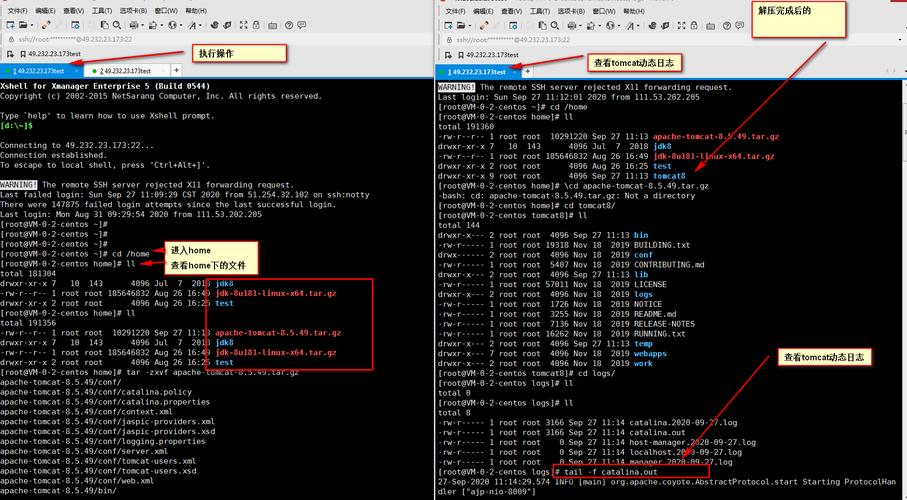Image resolution: width=907 pixels, height=500 pixels.
Task: Expand Open Session dropdown arrow in left window
Action: pos(32,25)
